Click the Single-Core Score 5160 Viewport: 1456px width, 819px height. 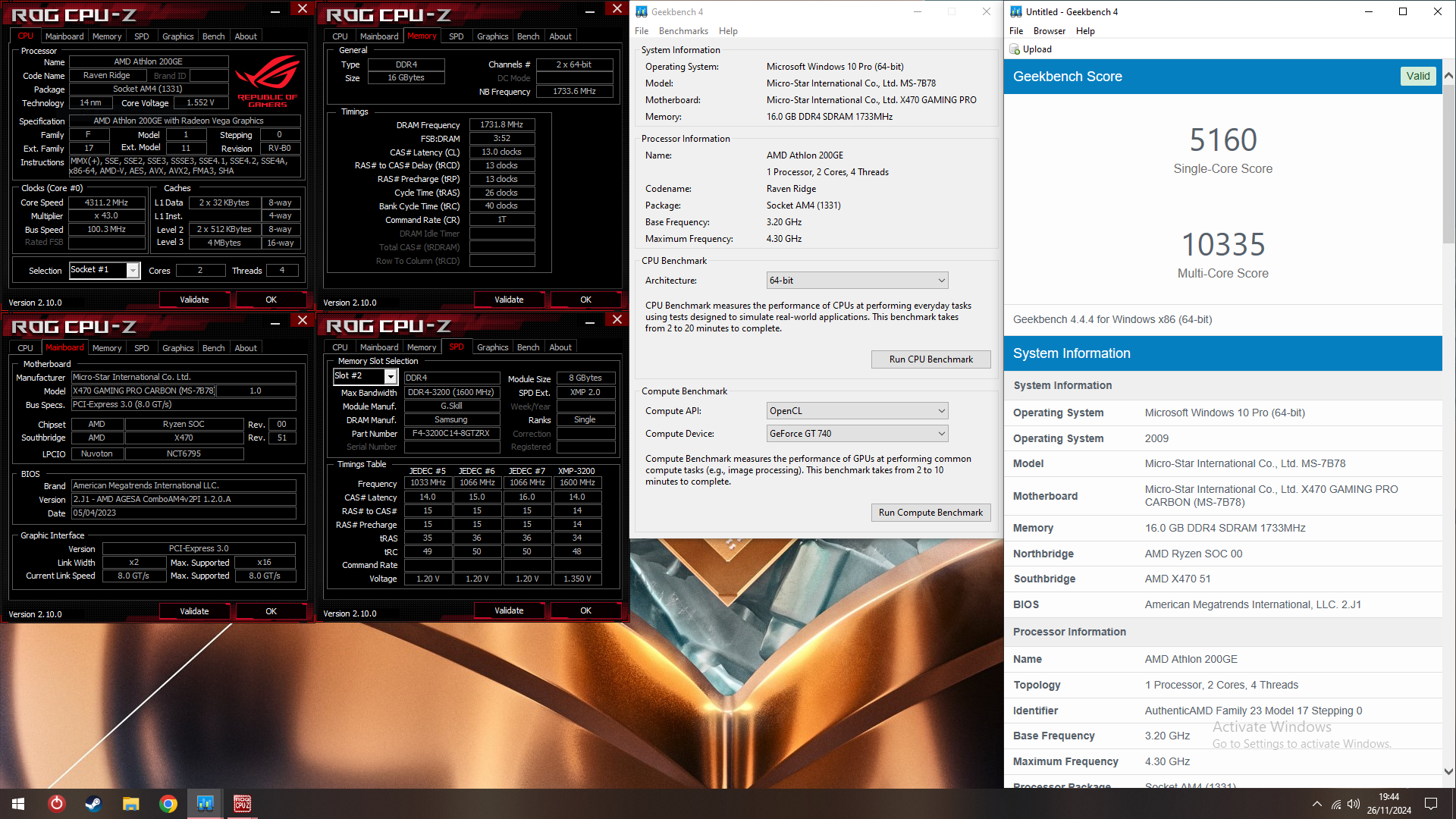(1222, 140)
